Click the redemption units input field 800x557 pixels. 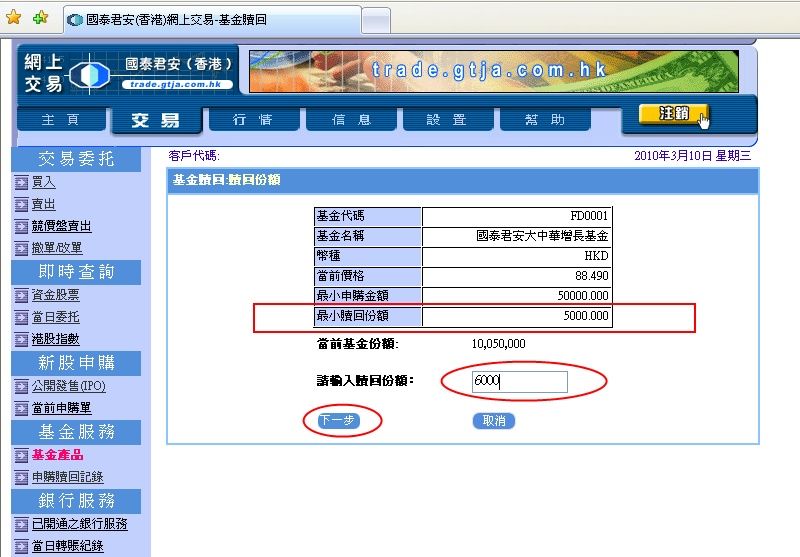519,382
